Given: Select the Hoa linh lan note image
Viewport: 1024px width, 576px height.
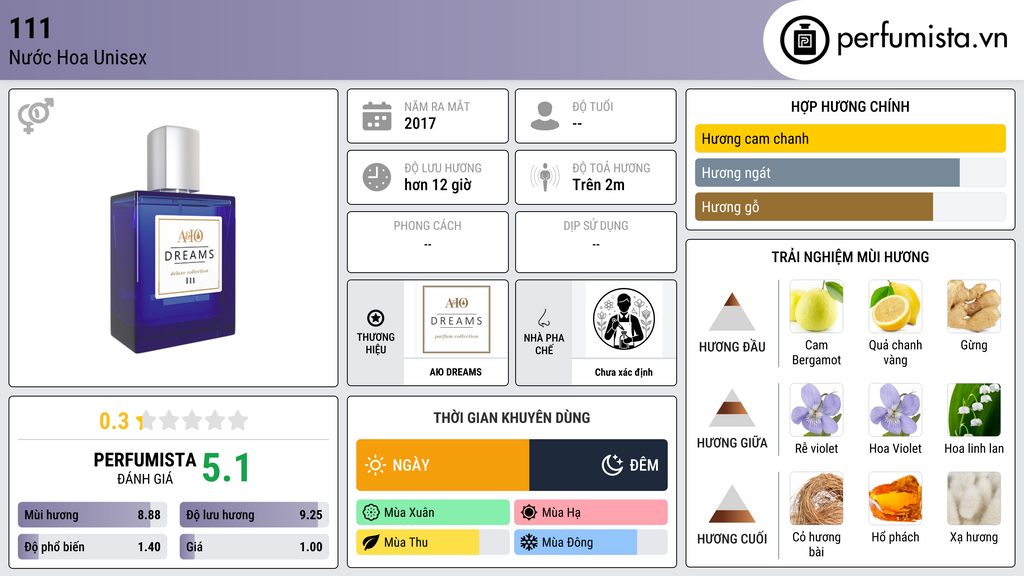Looking at the screenshot, I should click(974, 409).
